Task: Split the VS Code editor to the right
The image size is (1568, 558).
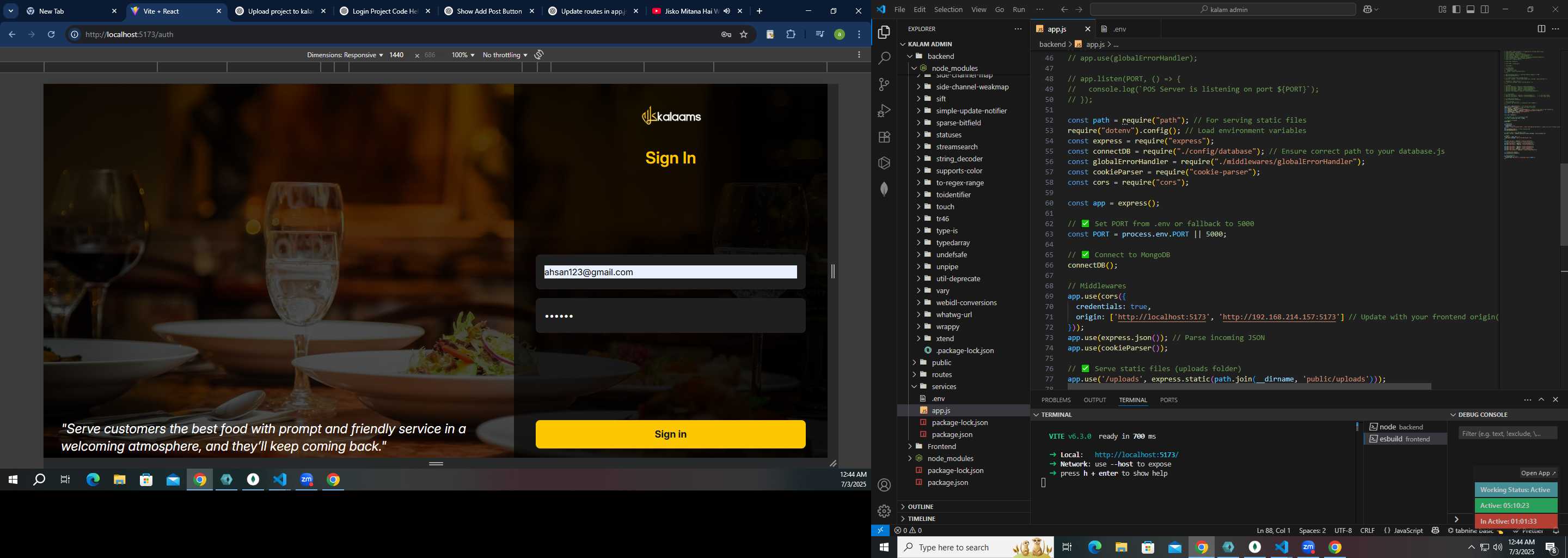Action: (1541, 29)
